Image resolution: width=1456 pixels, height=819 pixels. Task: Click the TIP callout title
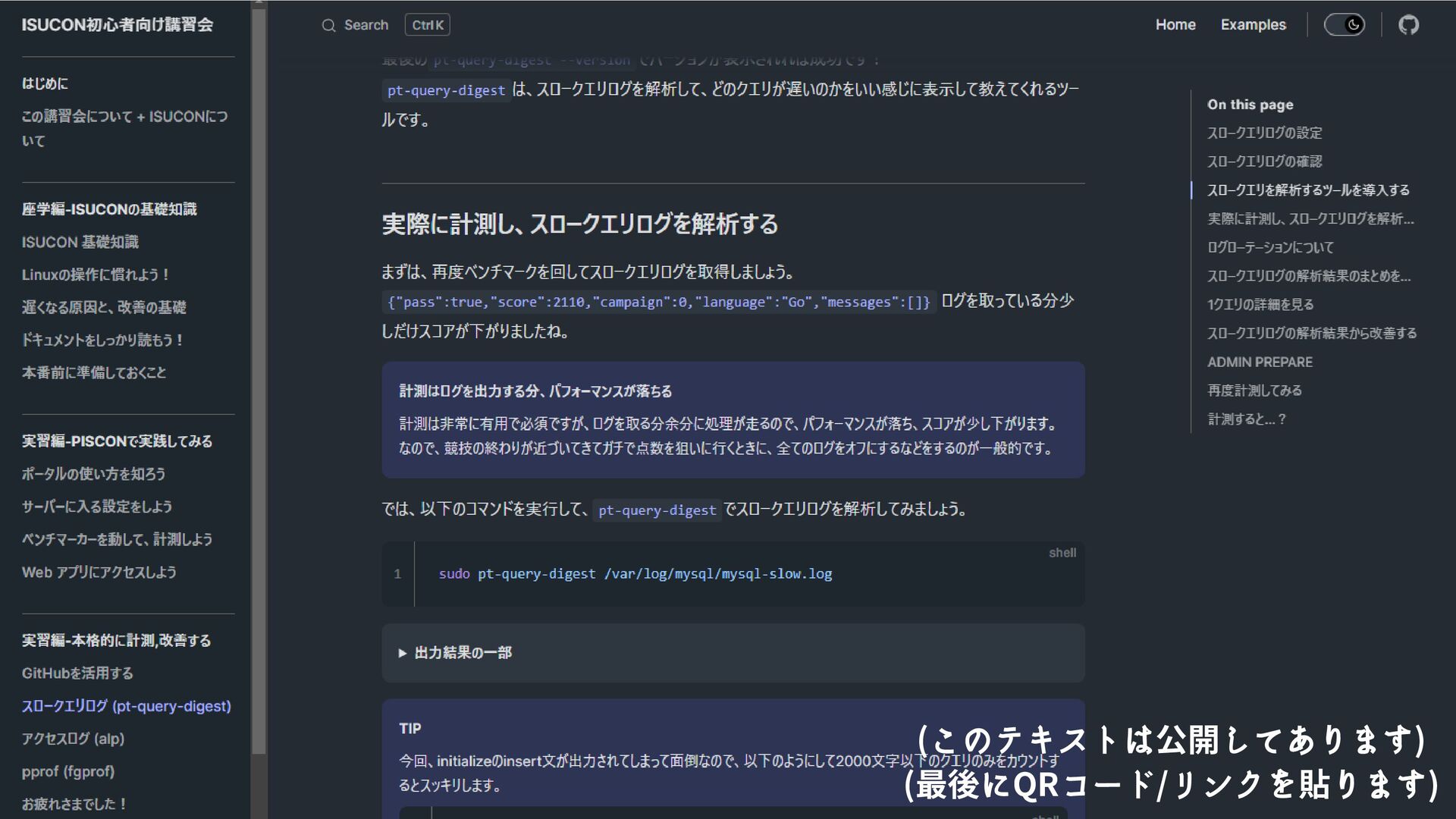pos(410,729)
